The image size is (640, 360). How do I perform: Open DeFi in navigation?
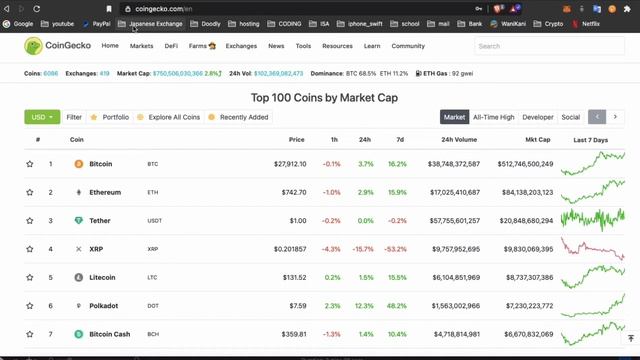171,46
